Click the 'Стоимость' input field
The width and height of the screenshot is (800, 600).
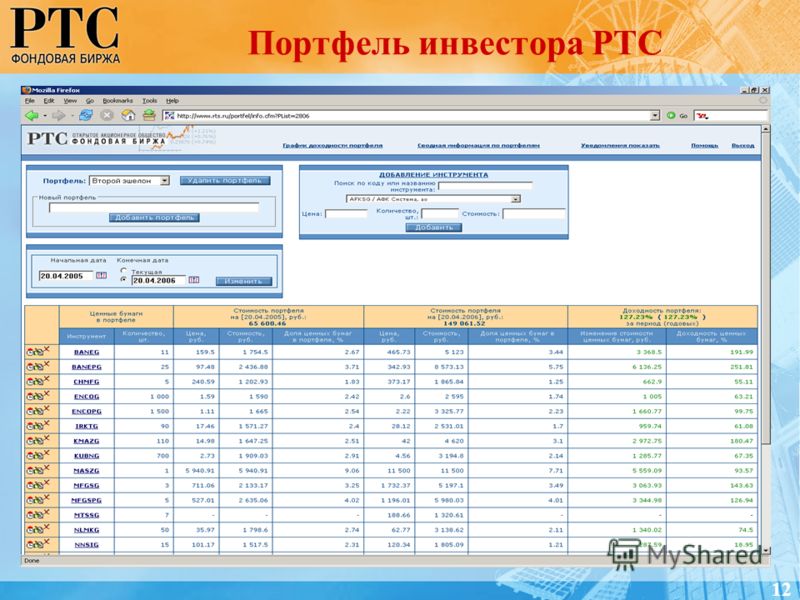click(534, 214)
